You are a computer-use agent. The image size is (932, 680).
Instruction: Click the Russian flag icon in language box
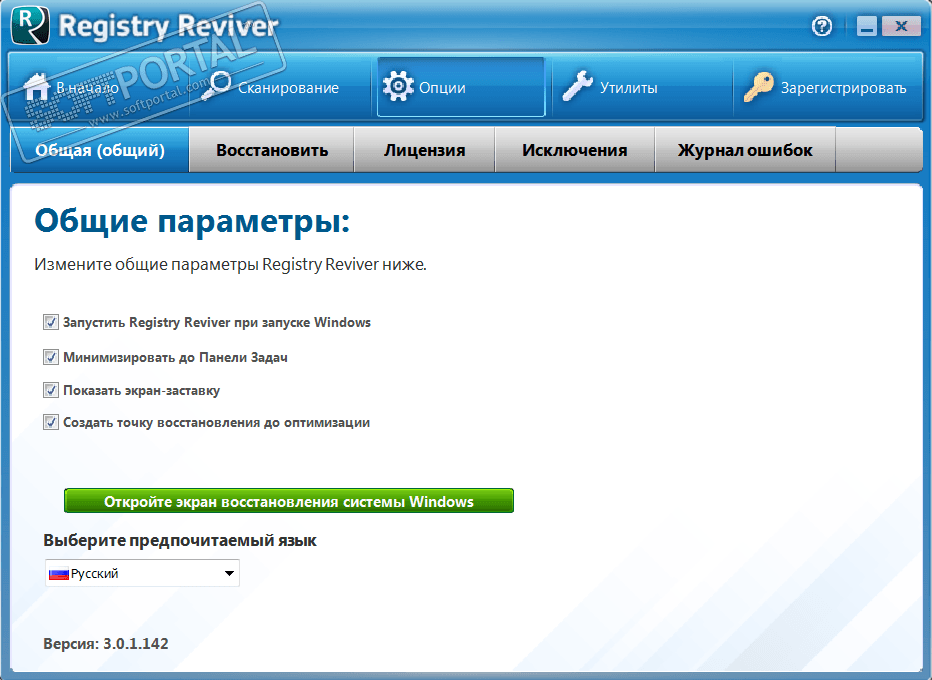pos(58,574)
